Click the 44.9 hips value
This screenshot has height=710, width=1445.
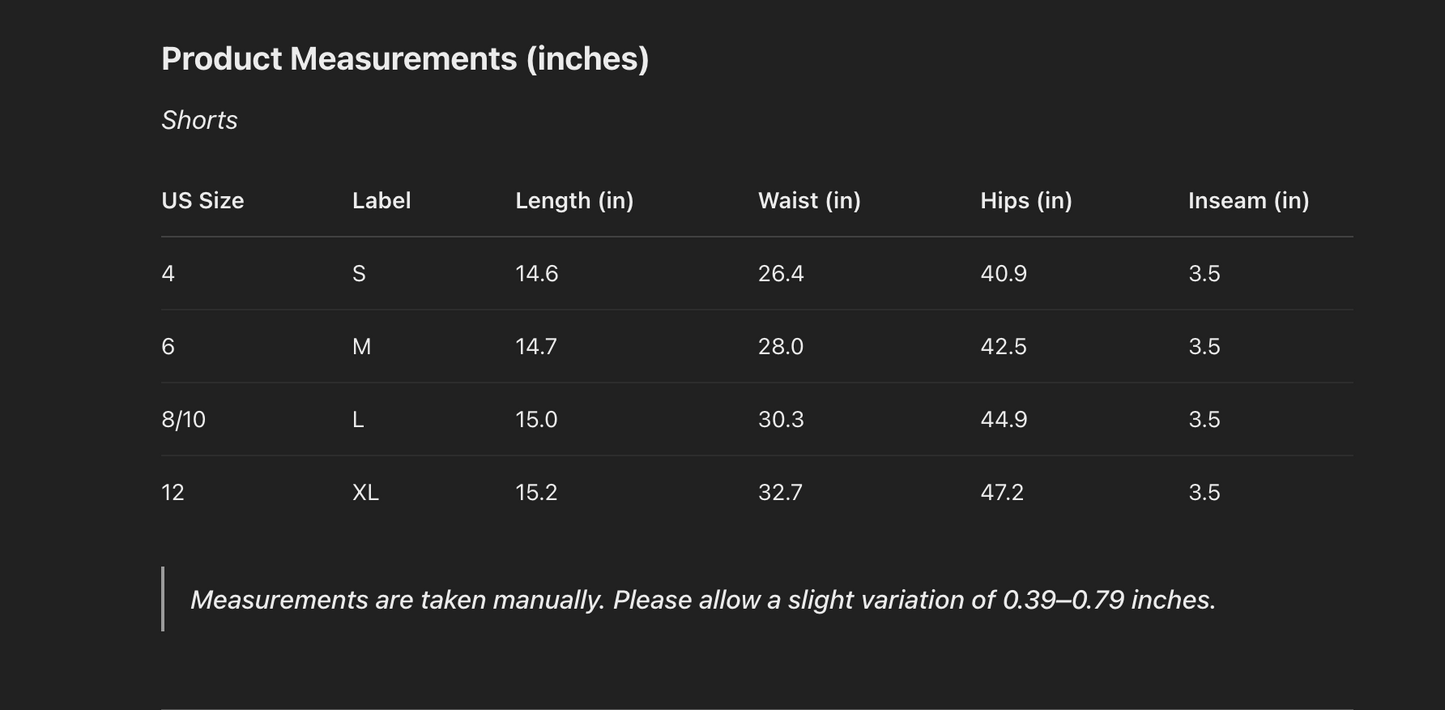click(x=1004, y=419)
